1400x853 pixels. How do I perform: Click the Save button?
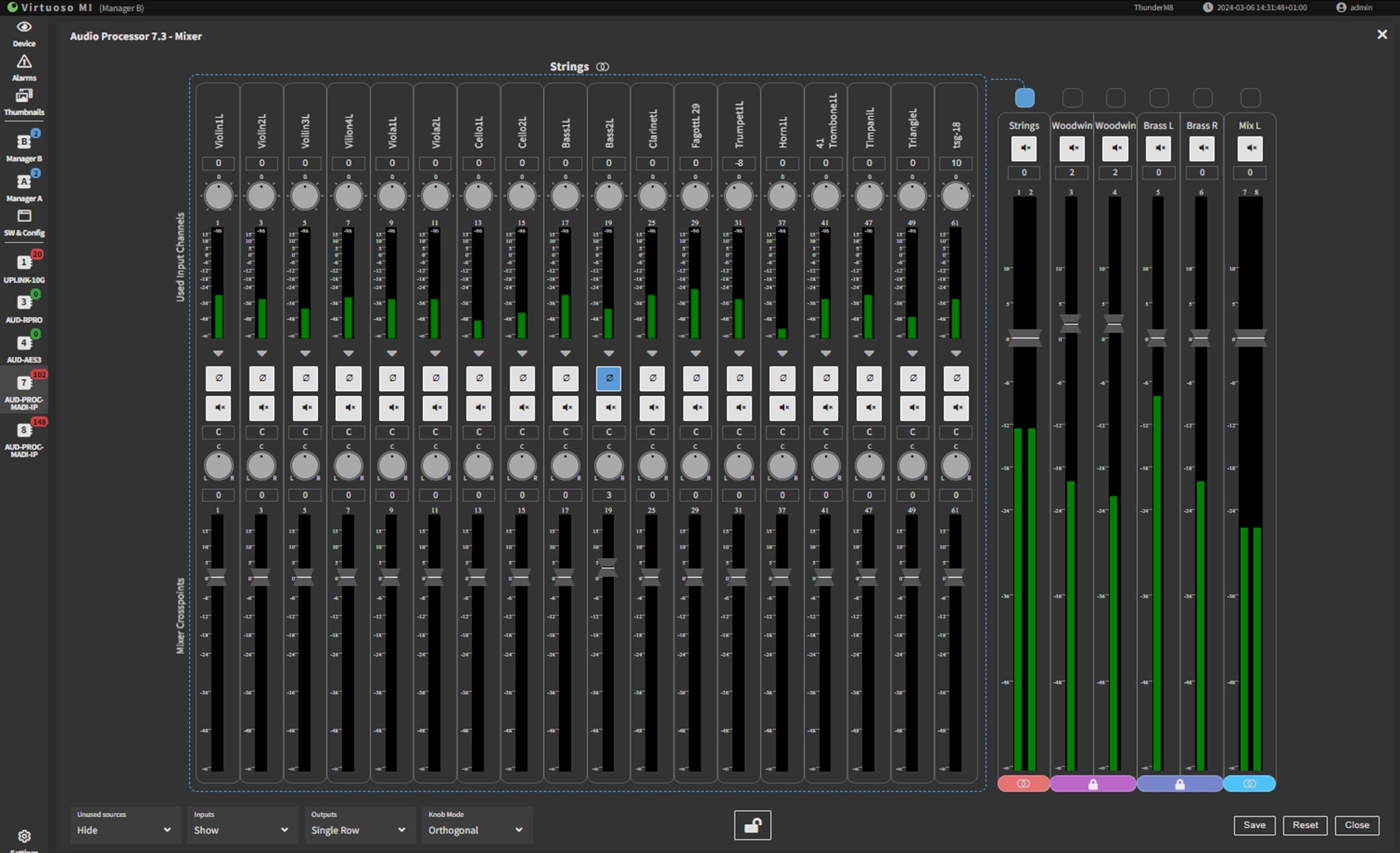click(1255, 825)
